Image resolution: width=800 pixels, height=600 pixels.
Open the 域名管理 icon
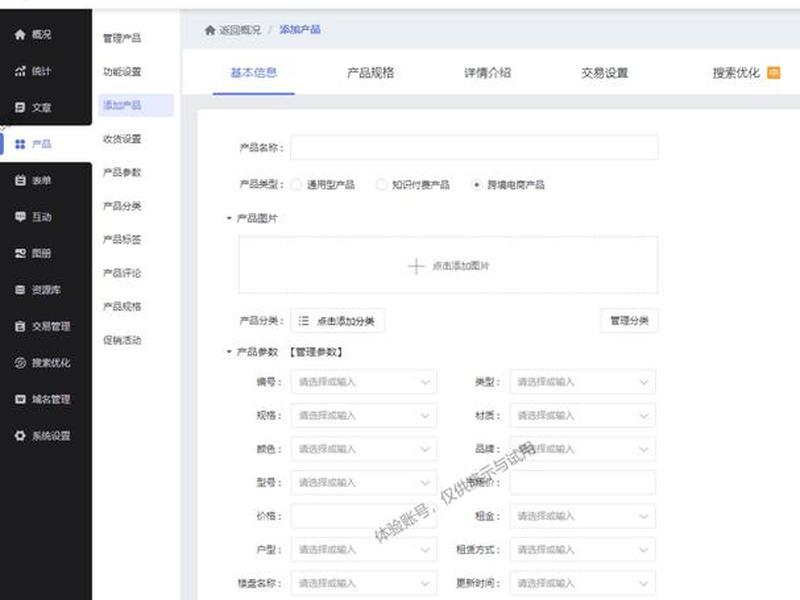(20, 399)
